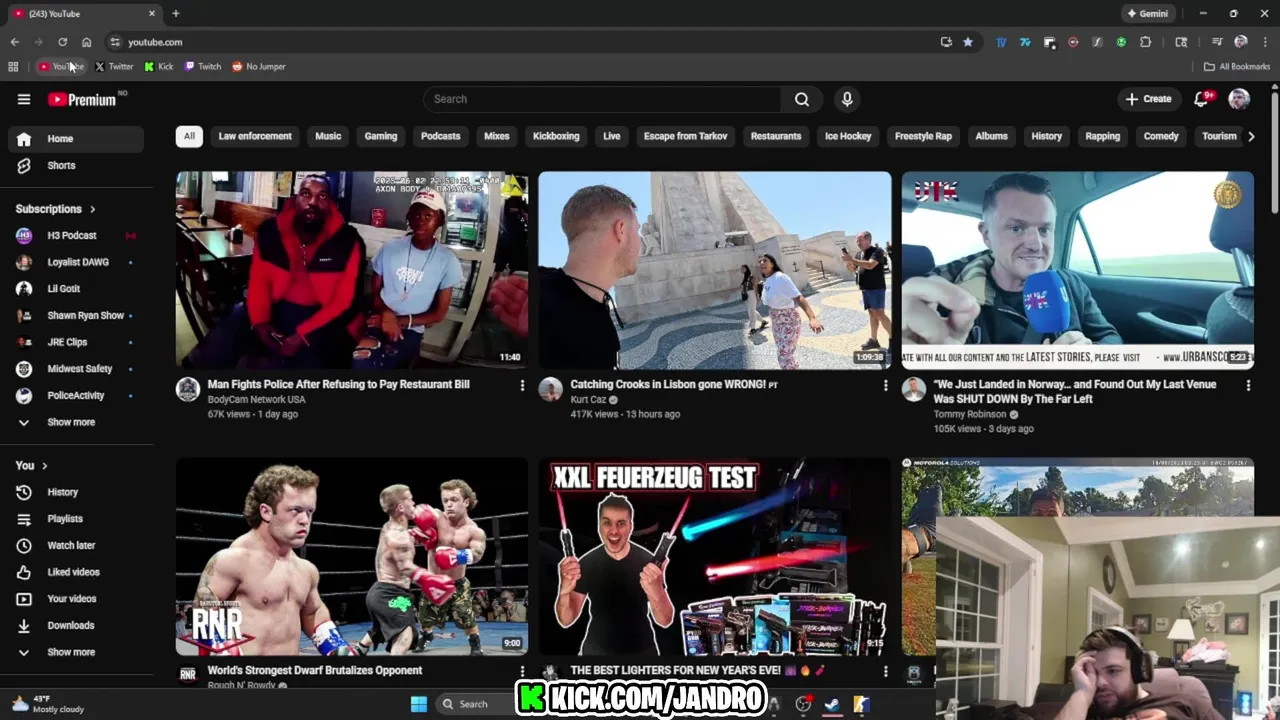The width and height of the screenshot is (1280, 720).
Task: Select the Gaming chip
Action: point(381,136)
